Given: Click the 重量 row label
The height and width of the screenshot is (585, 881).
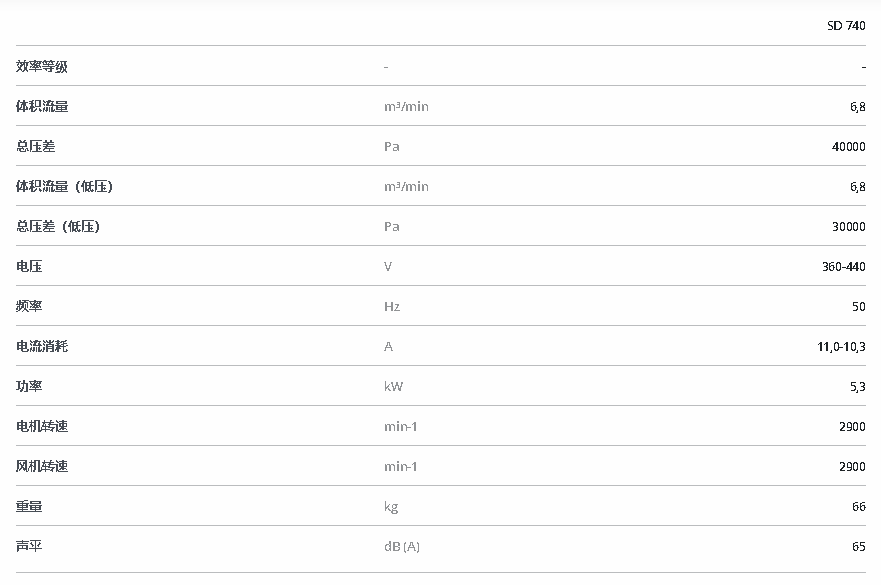Looking at the screenshot, I should [29, 506].
